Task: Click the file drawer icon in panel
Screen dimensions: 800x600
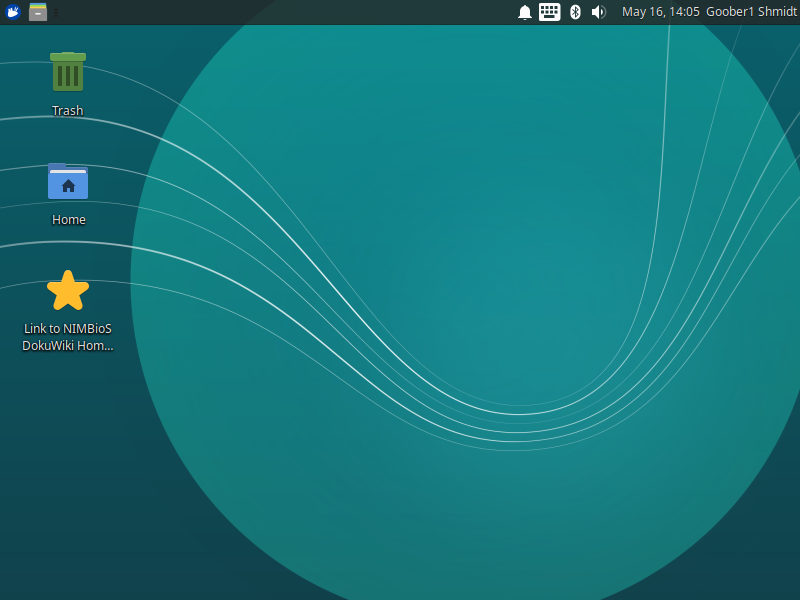Action: (38, 12)
